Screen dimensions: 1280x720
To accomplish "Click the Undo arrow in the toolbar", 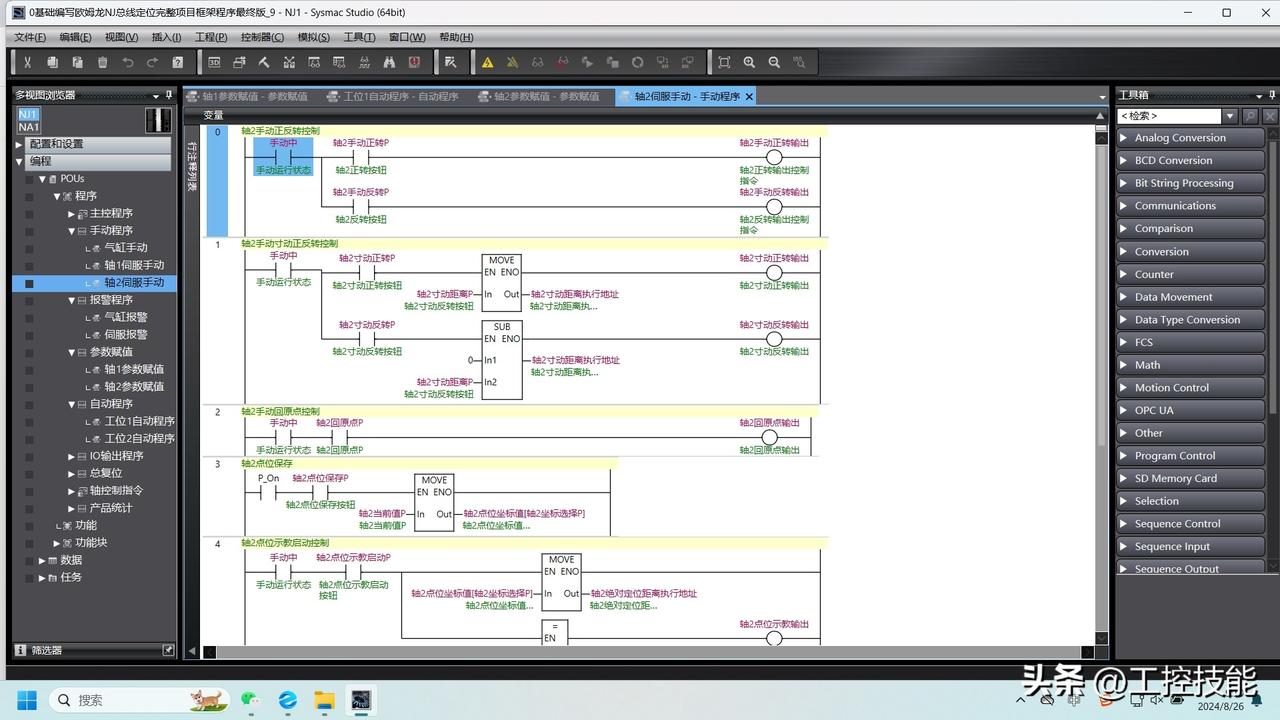I will (128, 62).
